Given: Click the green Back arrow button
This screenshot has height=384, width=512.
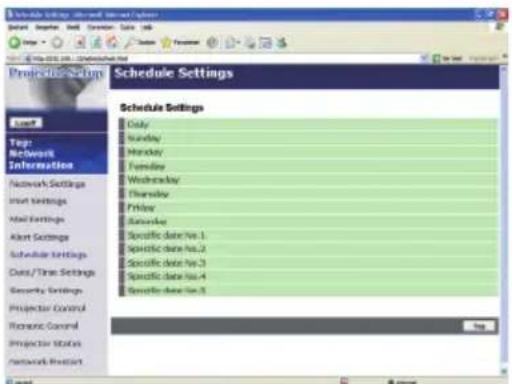Looking at the screenshot, I should (x=15, y=42).
